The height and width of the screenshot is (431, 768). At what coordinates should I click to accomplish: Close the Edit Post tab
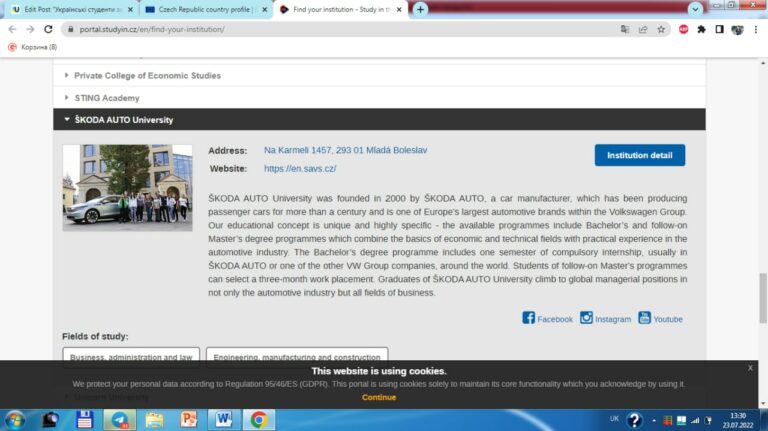[x=130, y=9]
